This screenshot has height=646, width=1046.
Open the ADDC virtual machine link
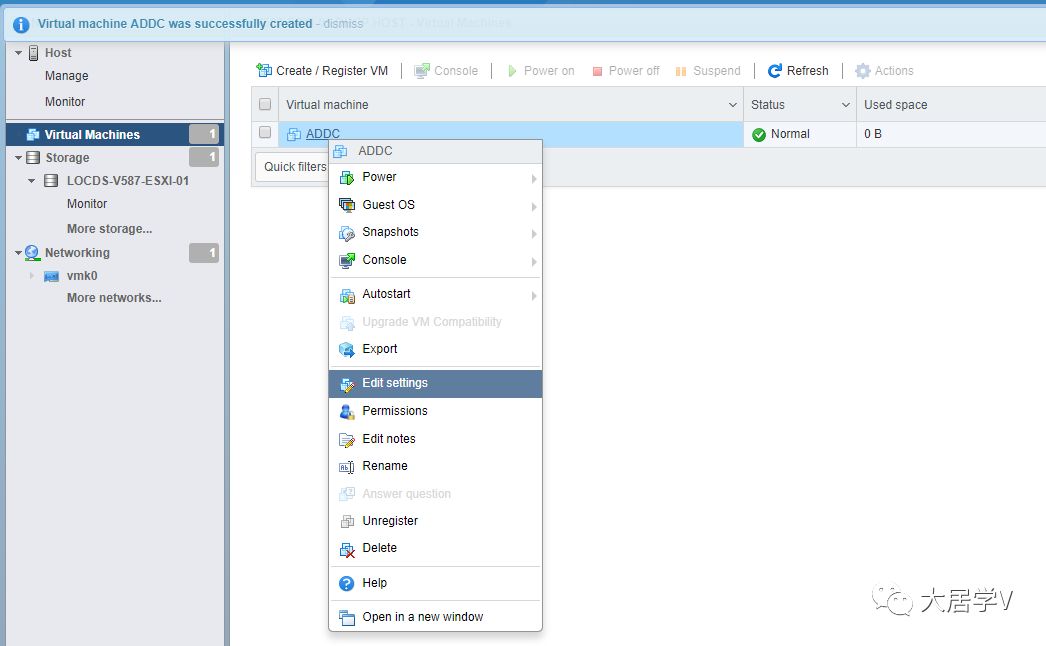(323, 134)
